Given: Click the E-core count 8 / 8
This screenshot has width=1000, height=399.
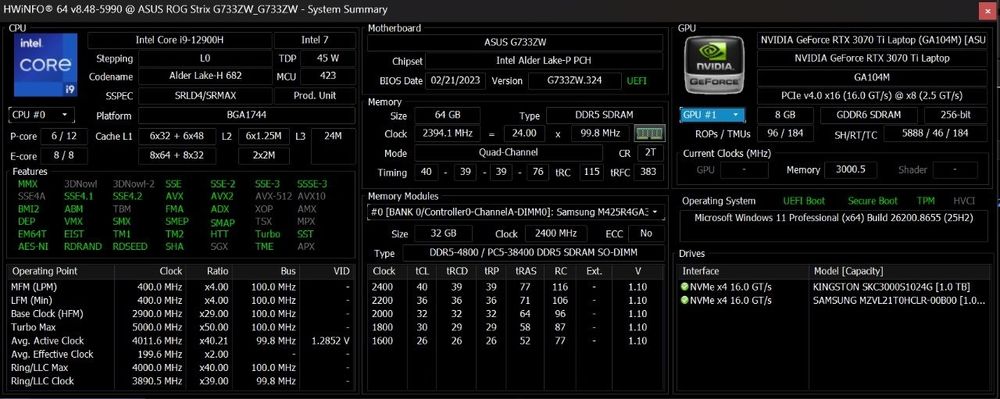Looking at the screenshot, I should (x=64, y=156).
